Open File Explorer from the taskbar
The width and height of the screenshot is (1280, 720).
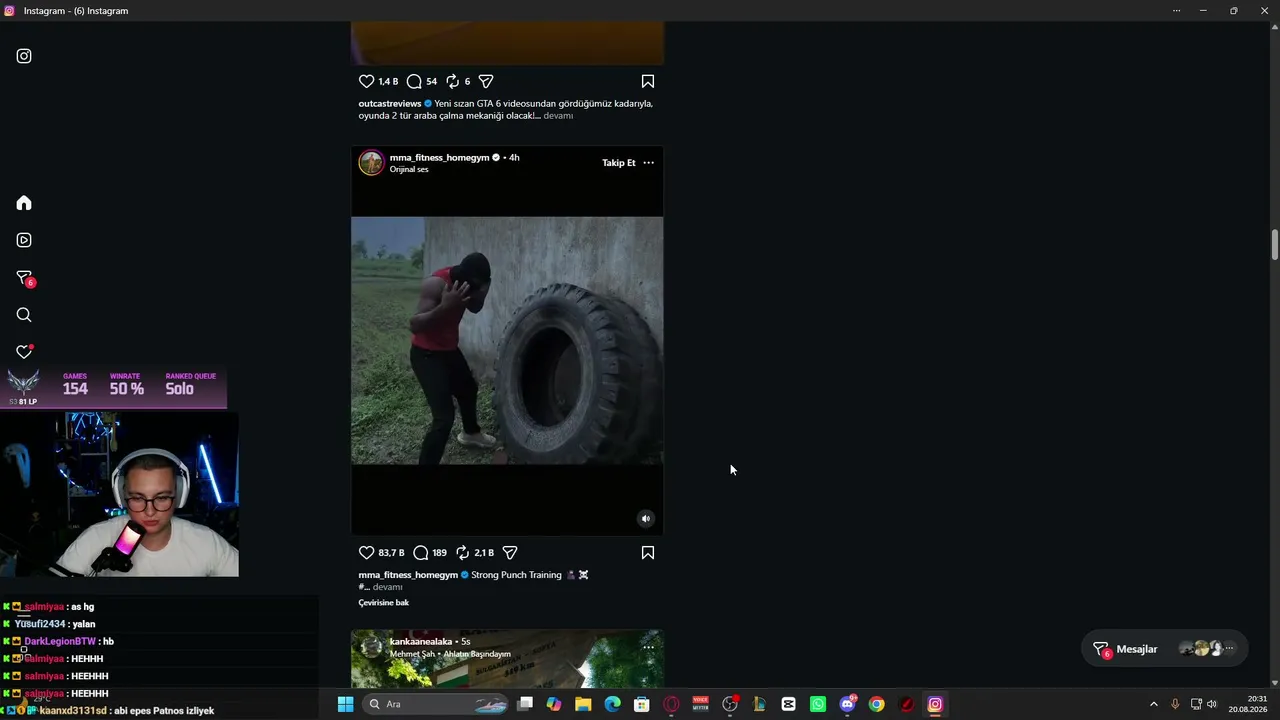pos(583,704)
